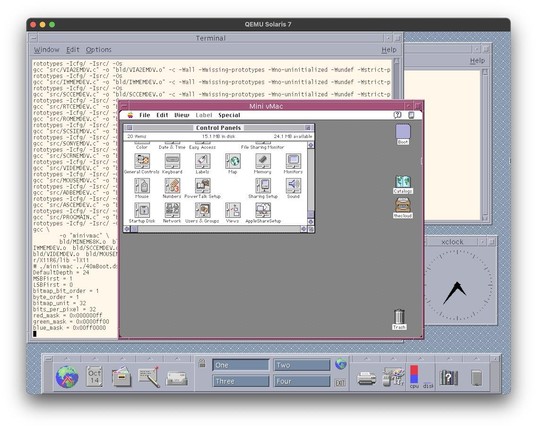Open the Oct 14 calendar icon

click(x=94, y=377)
